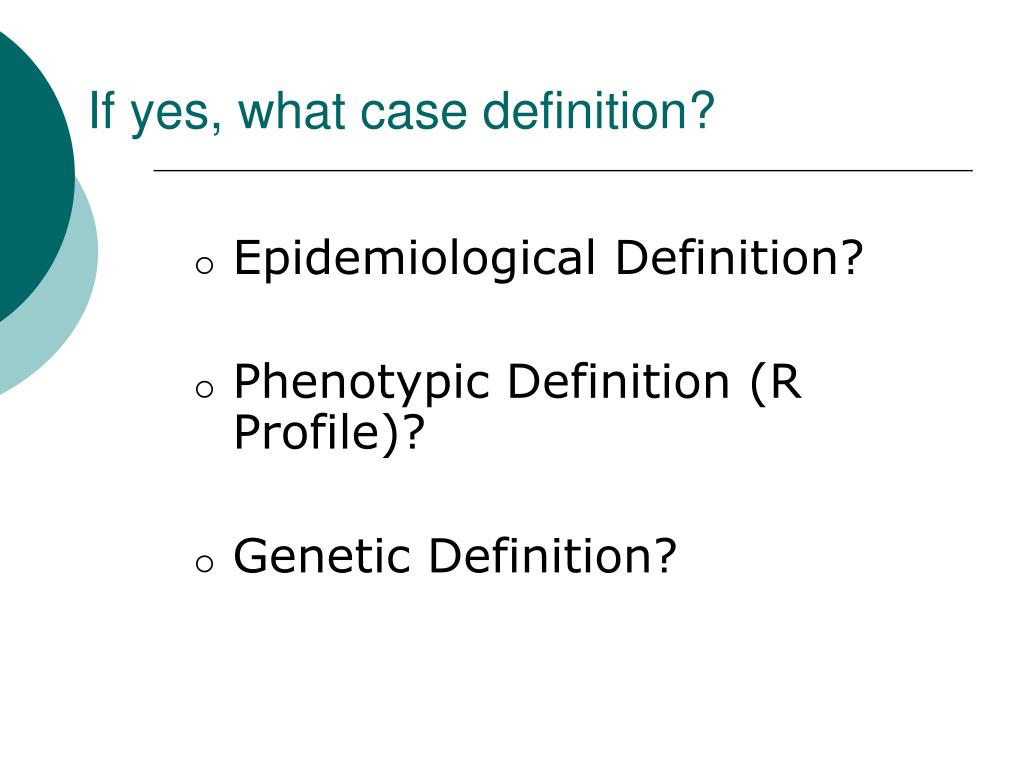Click the question mark ending the title

point(701,110)
